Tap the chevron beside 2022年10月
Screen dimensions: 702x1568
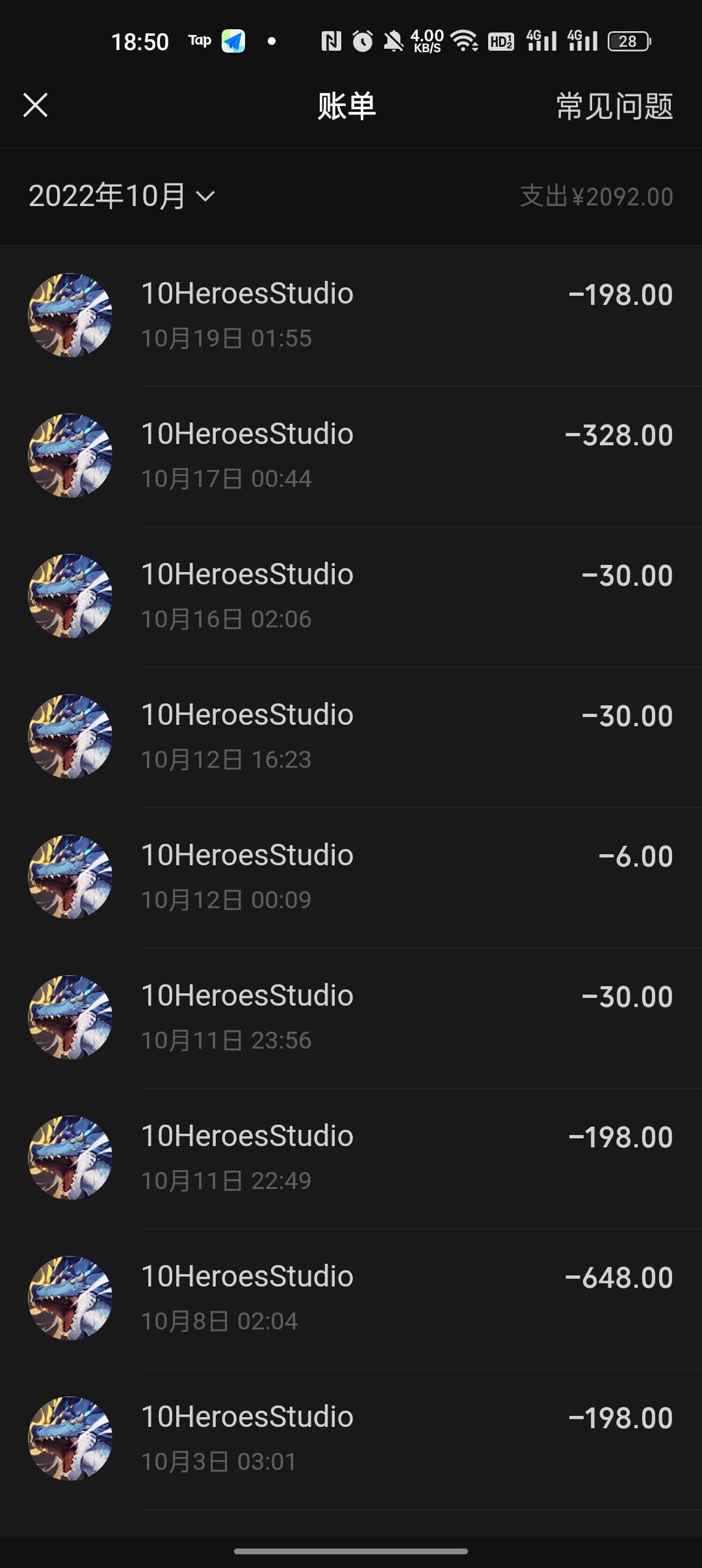205,196
